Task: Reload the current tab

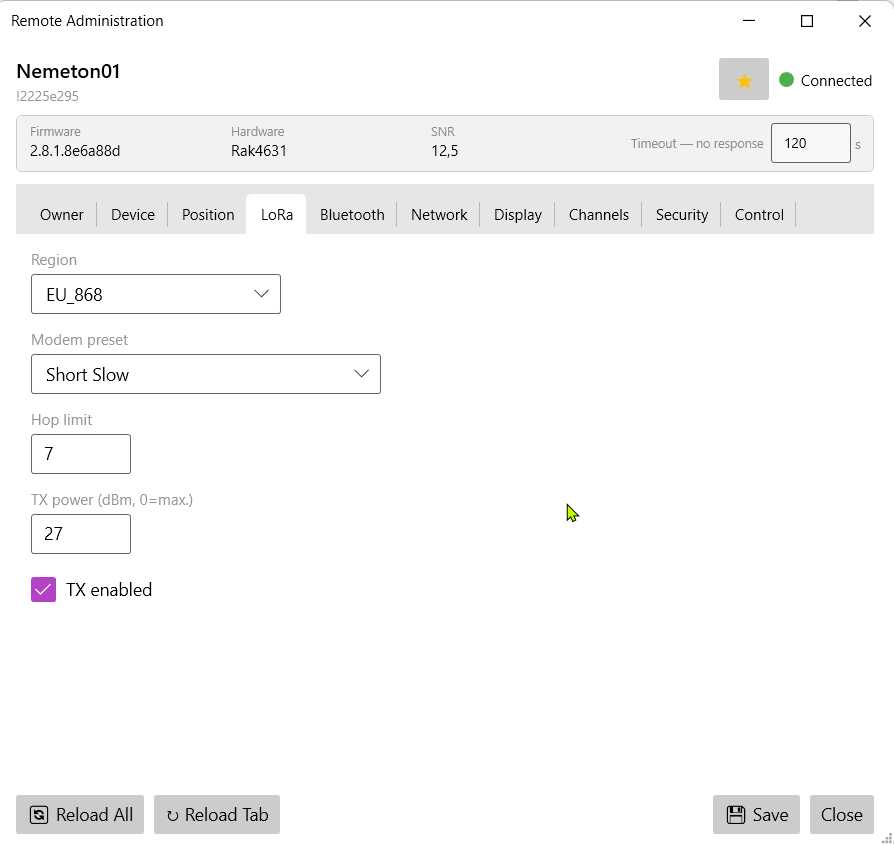Action: pos(217,814)
